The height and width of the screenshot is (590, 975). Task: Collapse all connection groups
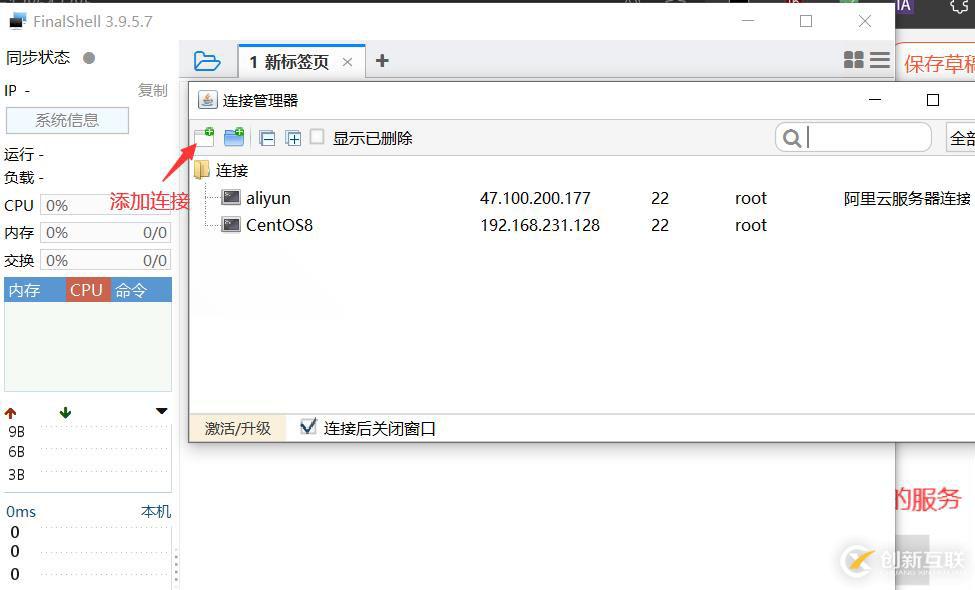click(x=266, y=138)
